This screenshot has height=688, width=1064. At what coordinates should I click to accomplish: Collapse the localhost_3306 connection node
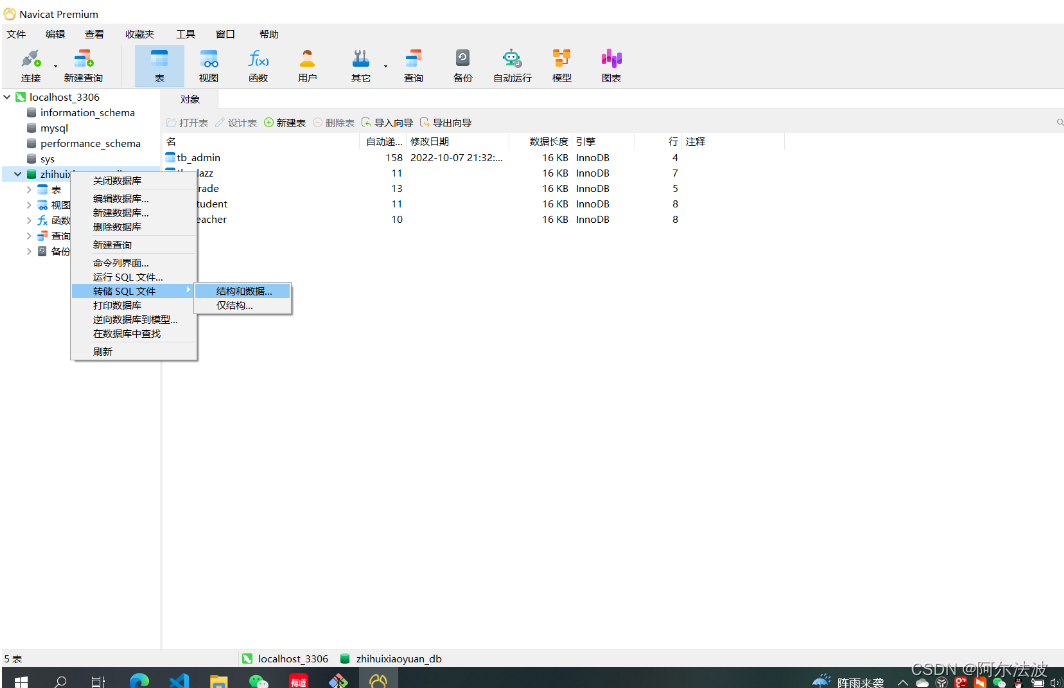tap(7, 97)
